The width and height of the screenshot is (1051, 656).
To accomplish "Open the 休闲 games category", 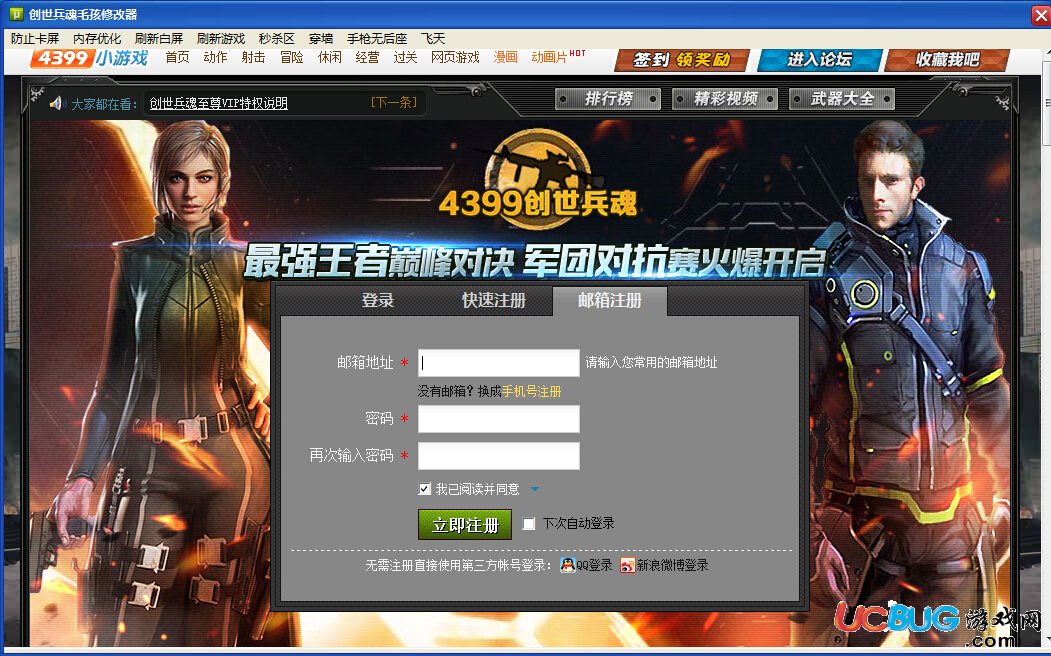I will point(330,58).
